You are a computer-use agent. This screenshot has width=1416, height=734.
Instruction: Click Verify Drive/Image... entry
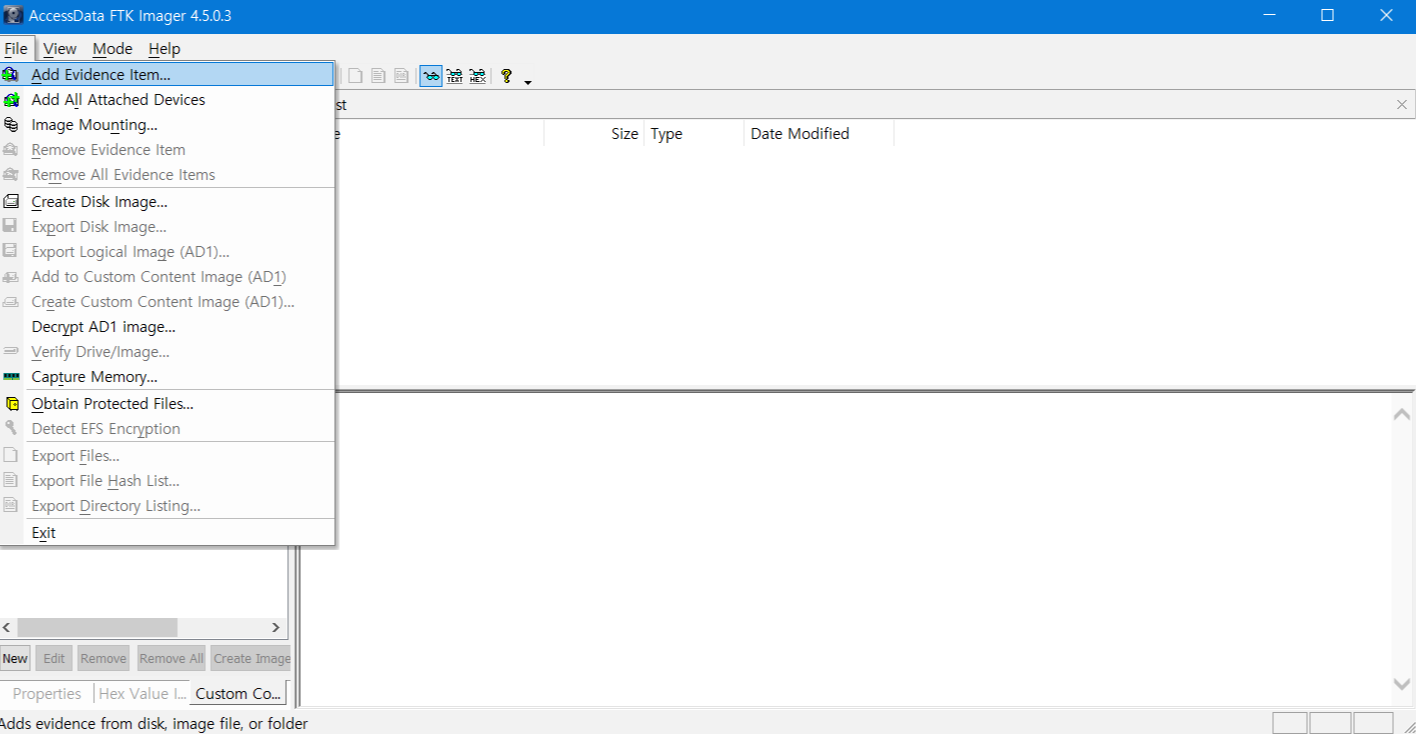click(167, 351)
